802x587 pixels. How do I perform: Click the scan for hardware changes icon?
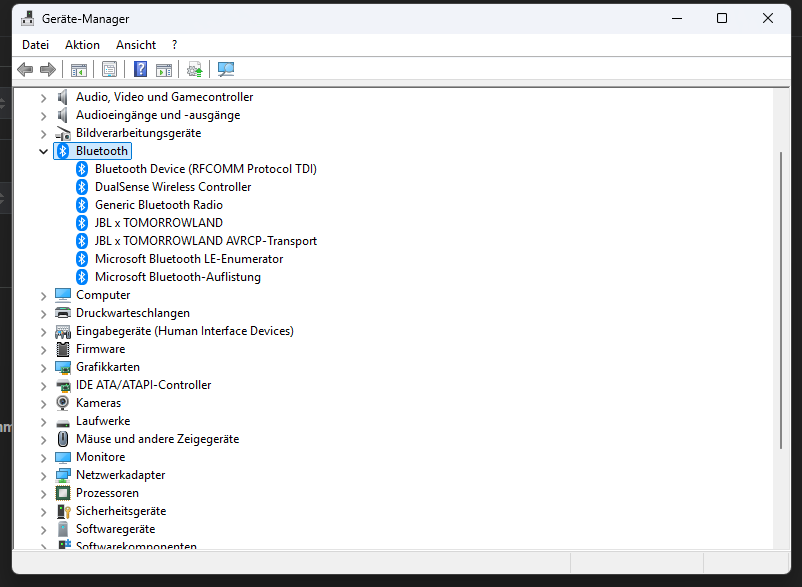point(226,70)
